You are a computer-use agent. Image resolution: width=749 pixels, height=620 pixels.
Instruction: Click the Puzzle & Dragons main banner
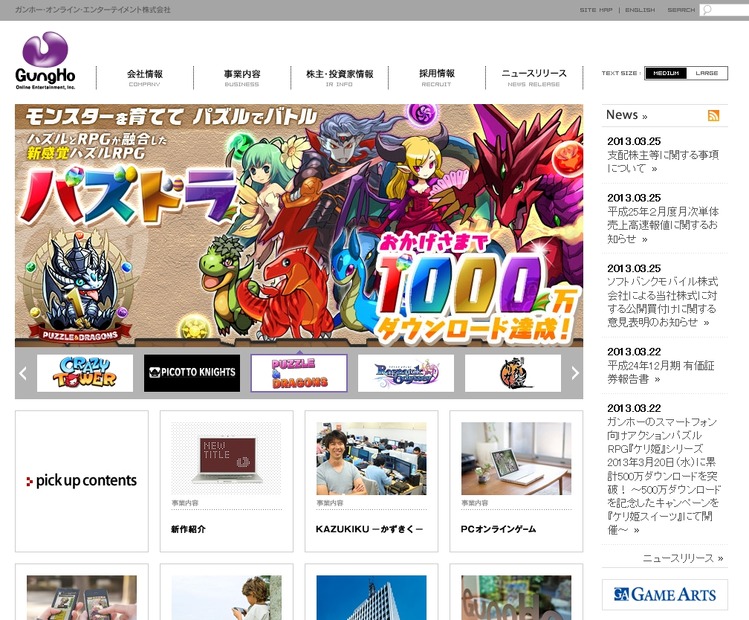[299, 225]
